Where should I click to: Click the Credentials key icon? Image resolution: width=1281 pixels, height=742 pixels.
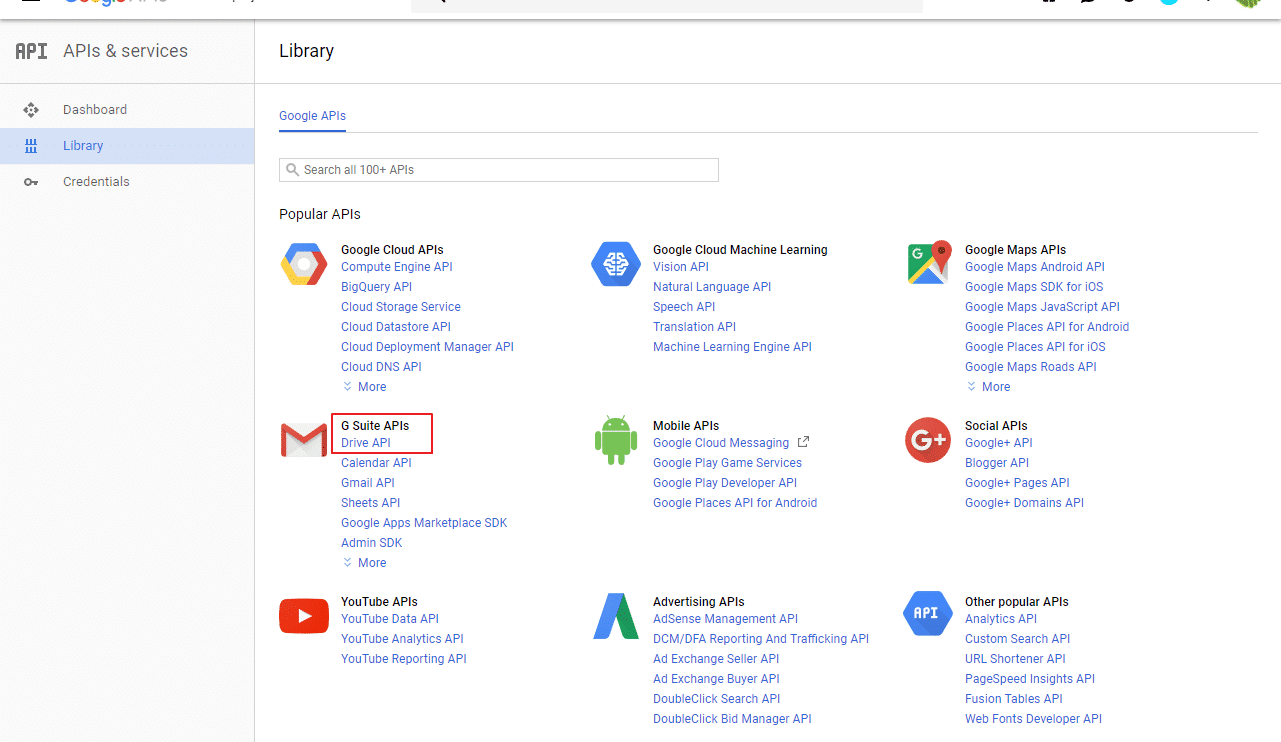(31, 182)
